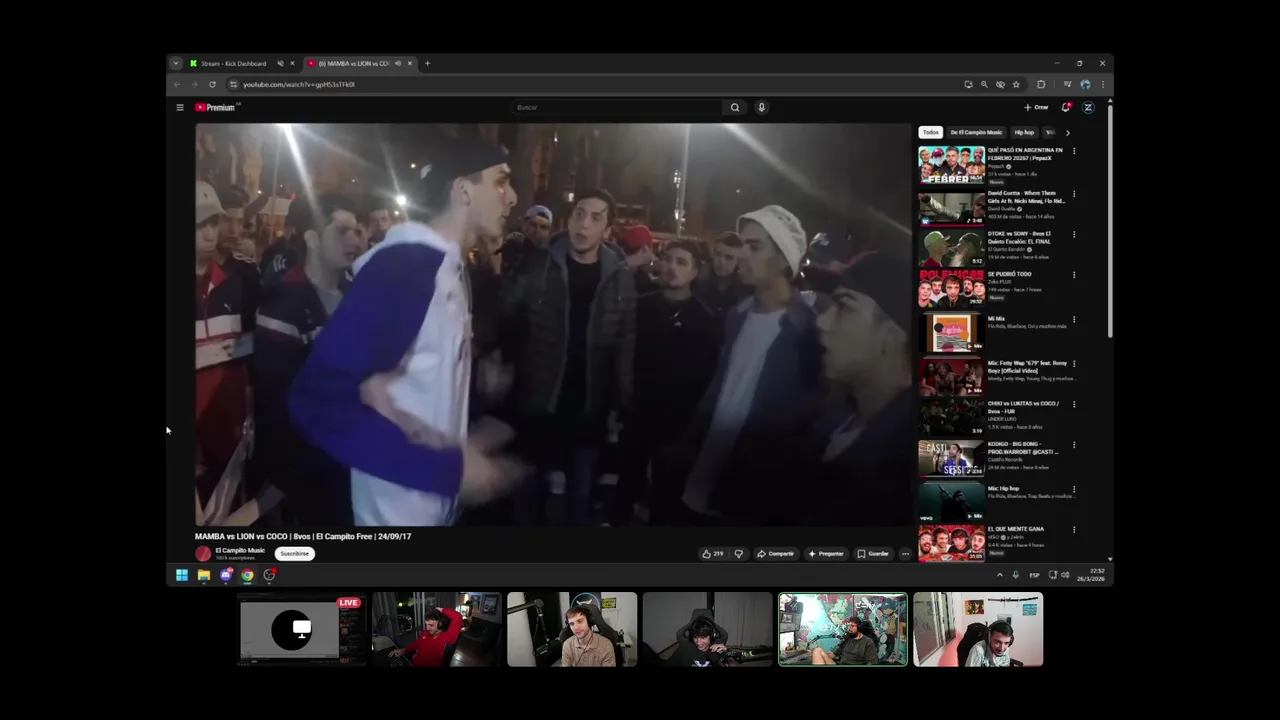The height and width of the screenshot is (720, 1280).
Task: Open options menu for Mi Mix
Action: pos(1074,320)
